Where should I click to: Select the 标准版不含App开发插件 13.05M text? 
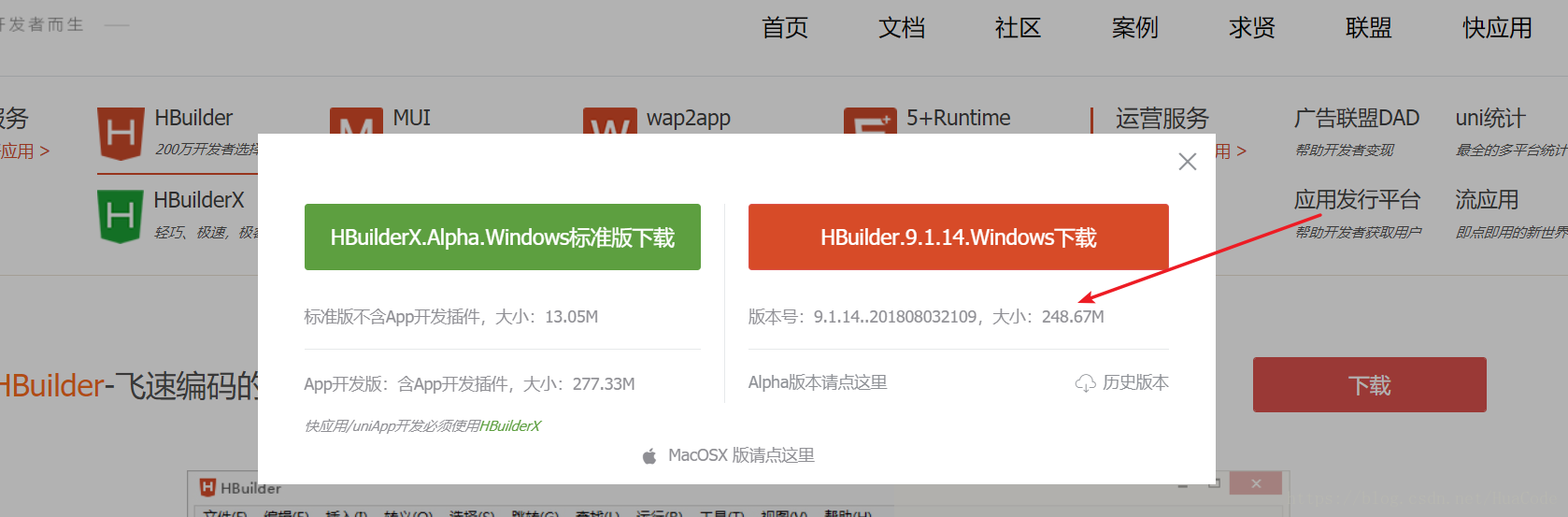[451, 317]
